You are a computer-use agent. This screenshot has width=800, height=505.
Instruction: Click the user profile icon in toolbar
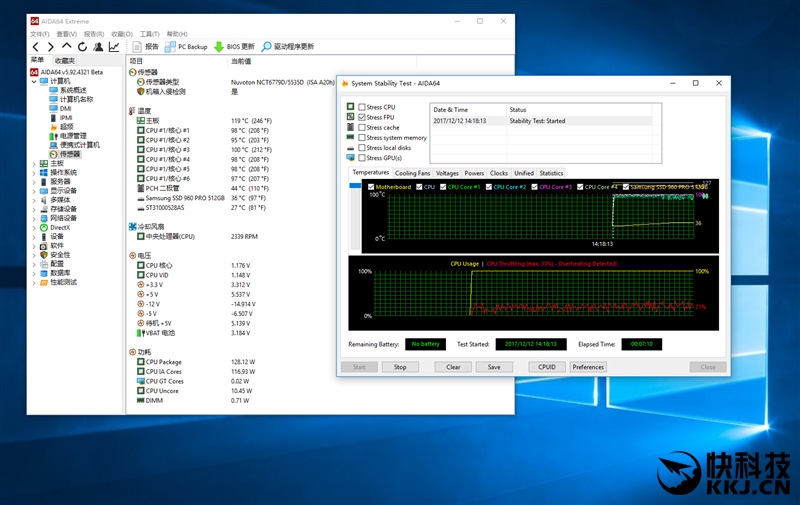(x=98, y=47)
